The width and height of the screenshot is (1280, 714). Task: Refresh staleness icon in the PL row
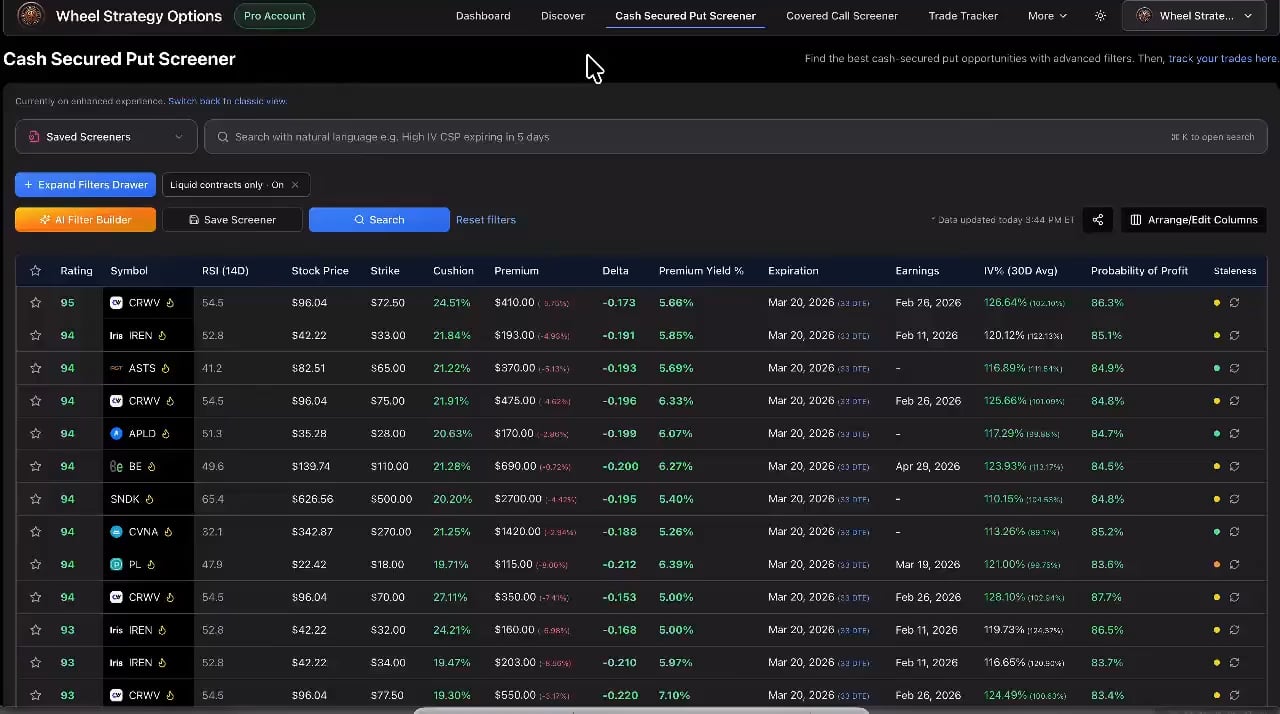click(x=1234, y=565)
